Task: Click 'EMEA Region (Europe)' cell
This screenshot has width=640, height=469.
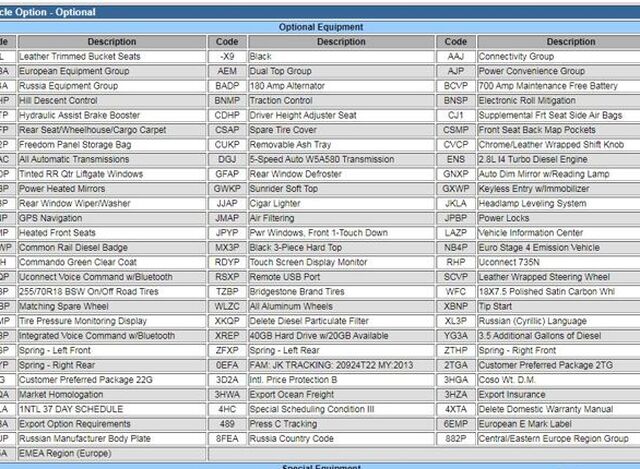Action: (112, 453)
